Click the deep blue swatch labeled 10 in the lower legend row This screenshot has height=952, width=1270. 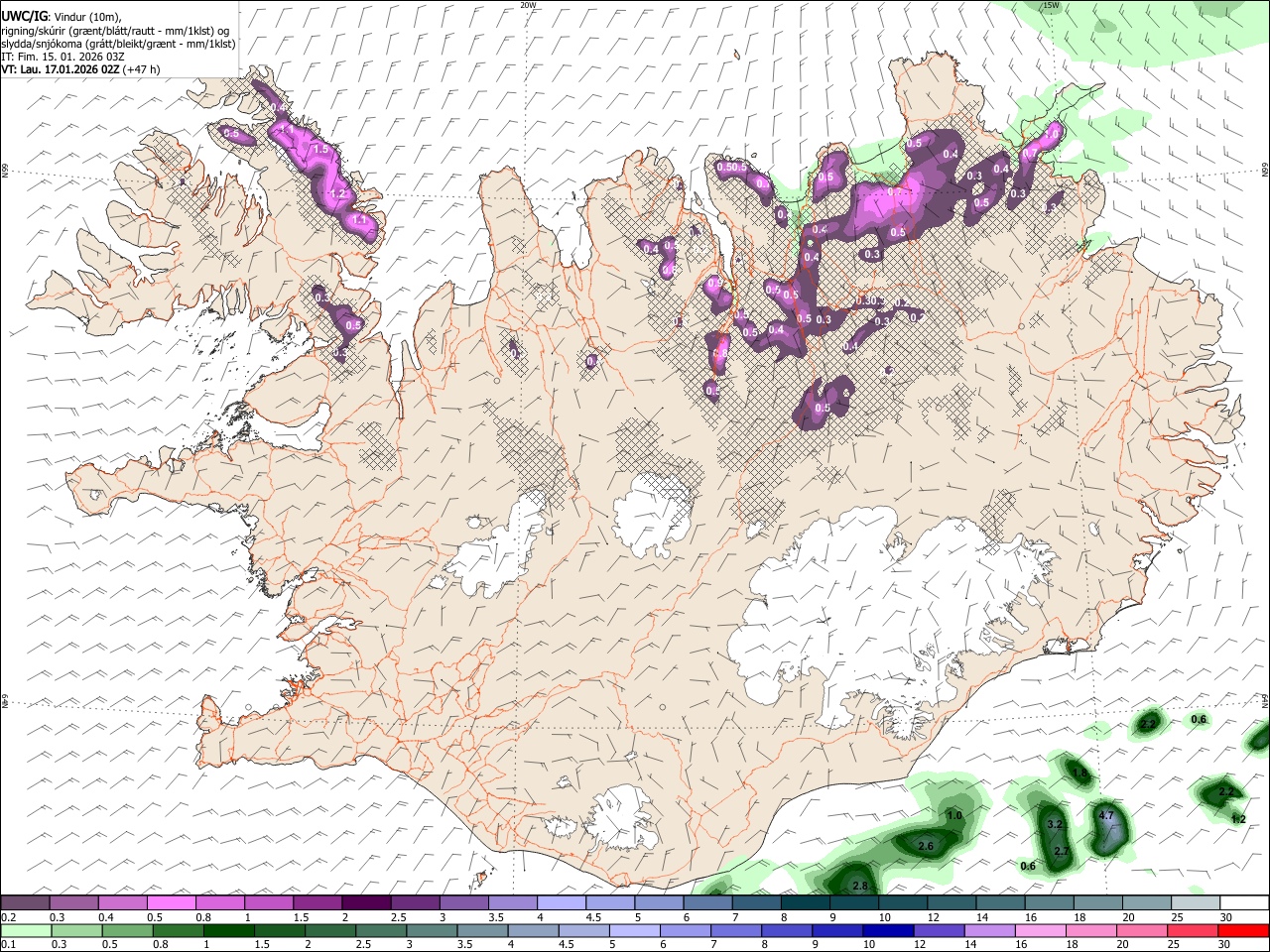887,930
